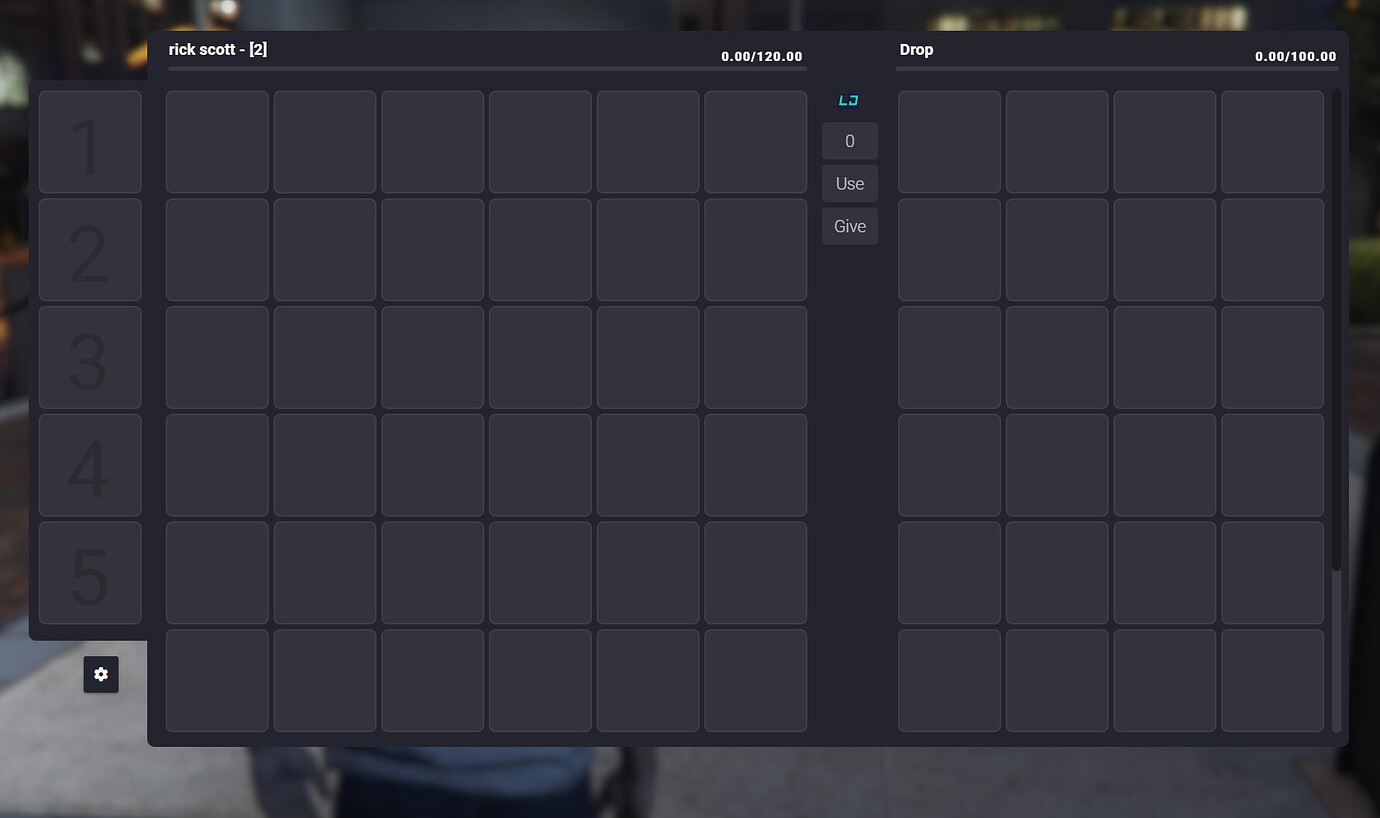Image resolution: width=1380 pixels, height=818 pixels.
Task: Select the last slot in the inventory's bottom row
Action: (755, 681)
